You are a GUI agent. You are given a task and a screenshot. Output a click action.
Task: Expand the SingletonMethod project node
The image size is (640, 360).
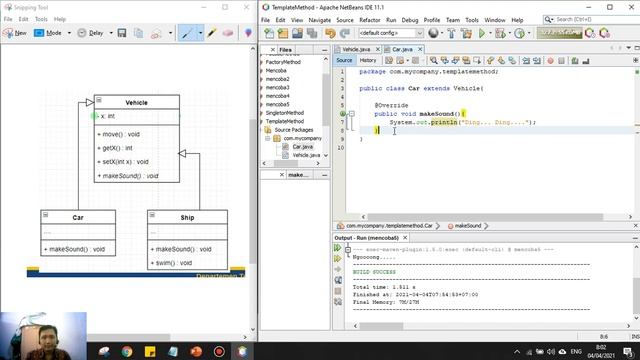[x=262, y=113]
